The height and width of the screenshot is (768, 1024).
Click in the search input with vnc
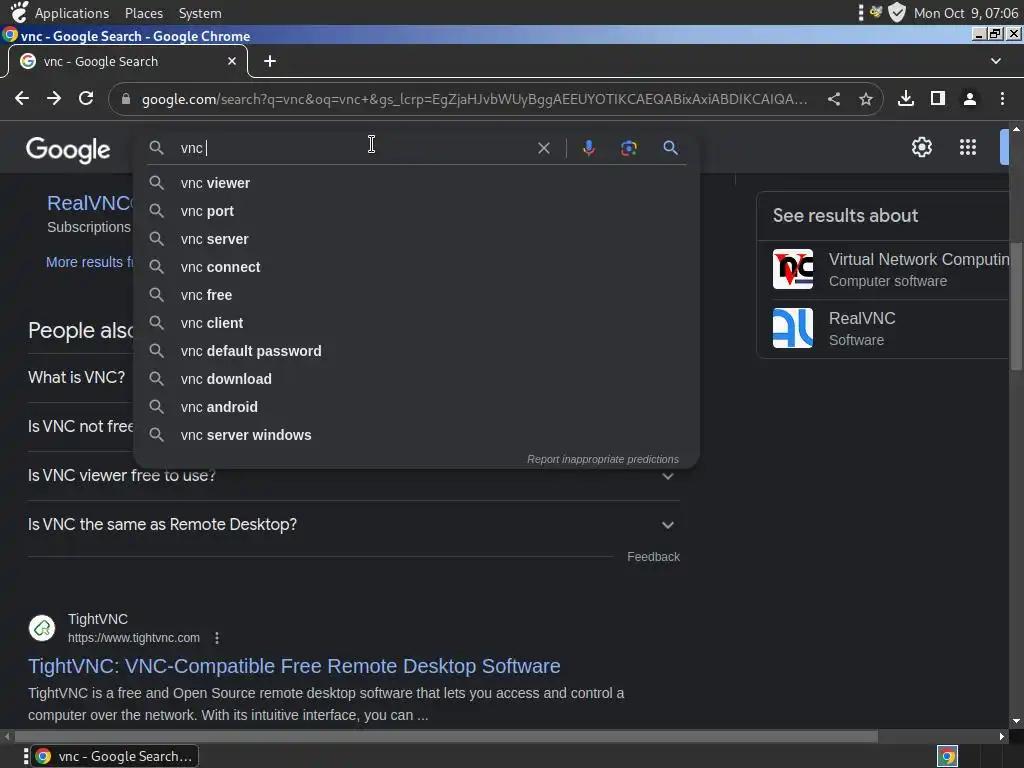(356, 148)
